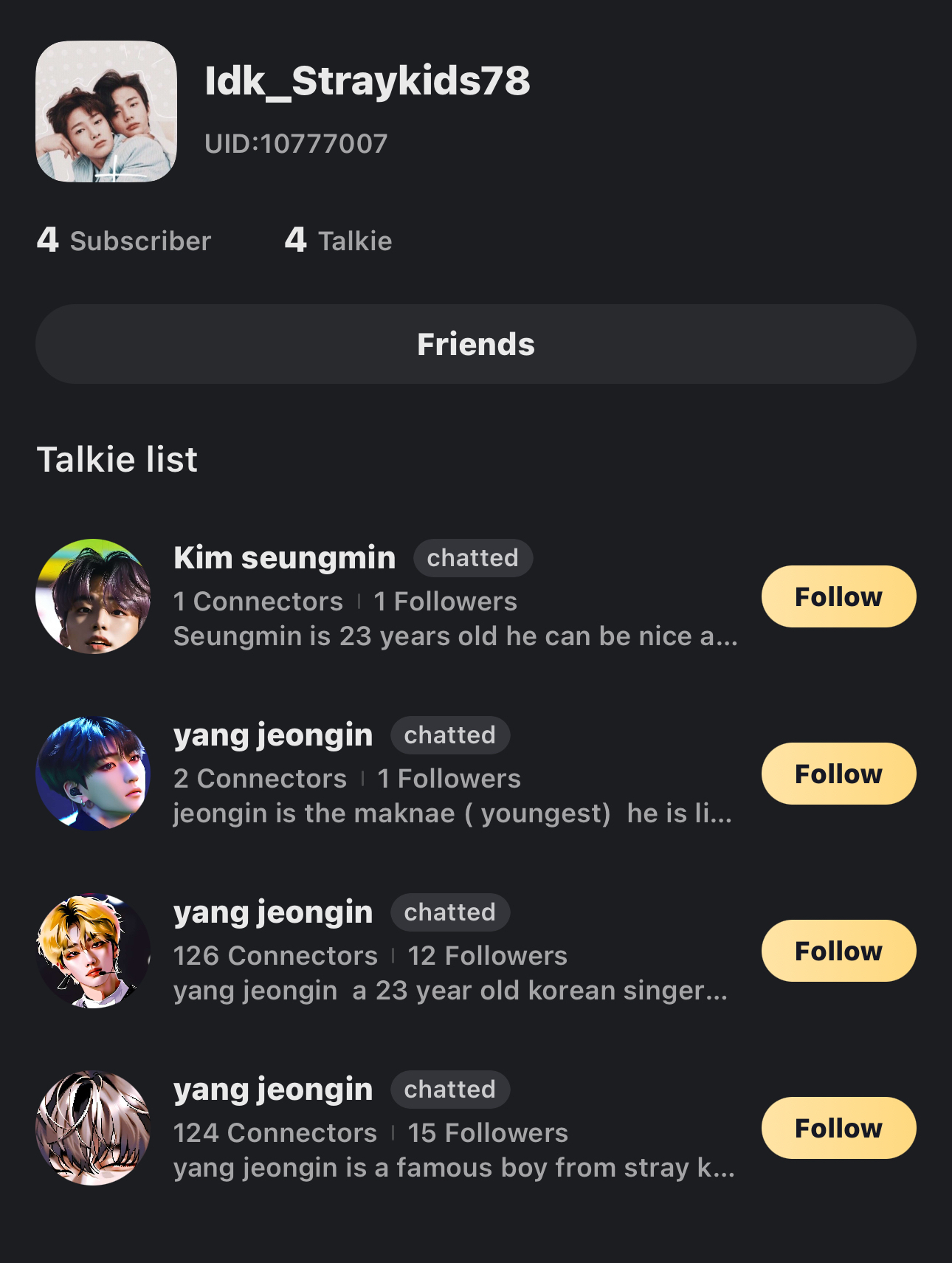The image size is (952, 1263).
Task: Follow yang jeongin with 15 Followers
Action: (838, 1128)
